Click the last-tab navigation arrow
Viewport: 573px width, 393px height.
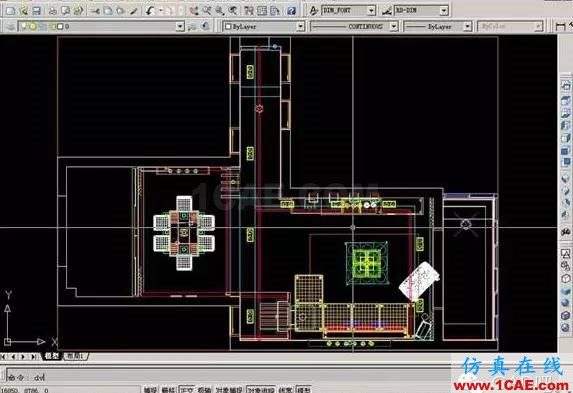(x=34, y=356)
